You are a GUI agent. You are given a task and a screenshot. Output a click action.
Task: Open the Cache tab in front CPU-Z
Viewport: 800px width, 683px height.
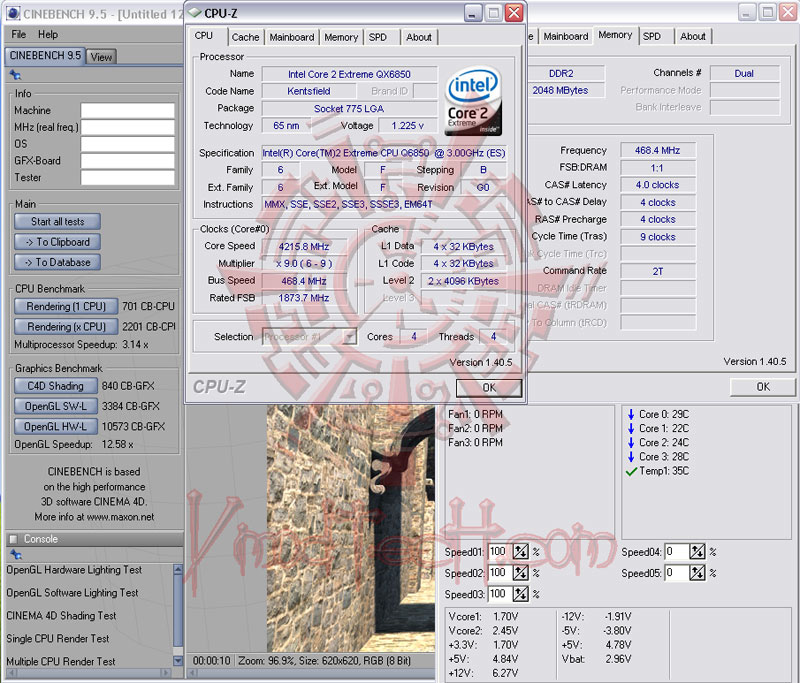tap(245, 37)
